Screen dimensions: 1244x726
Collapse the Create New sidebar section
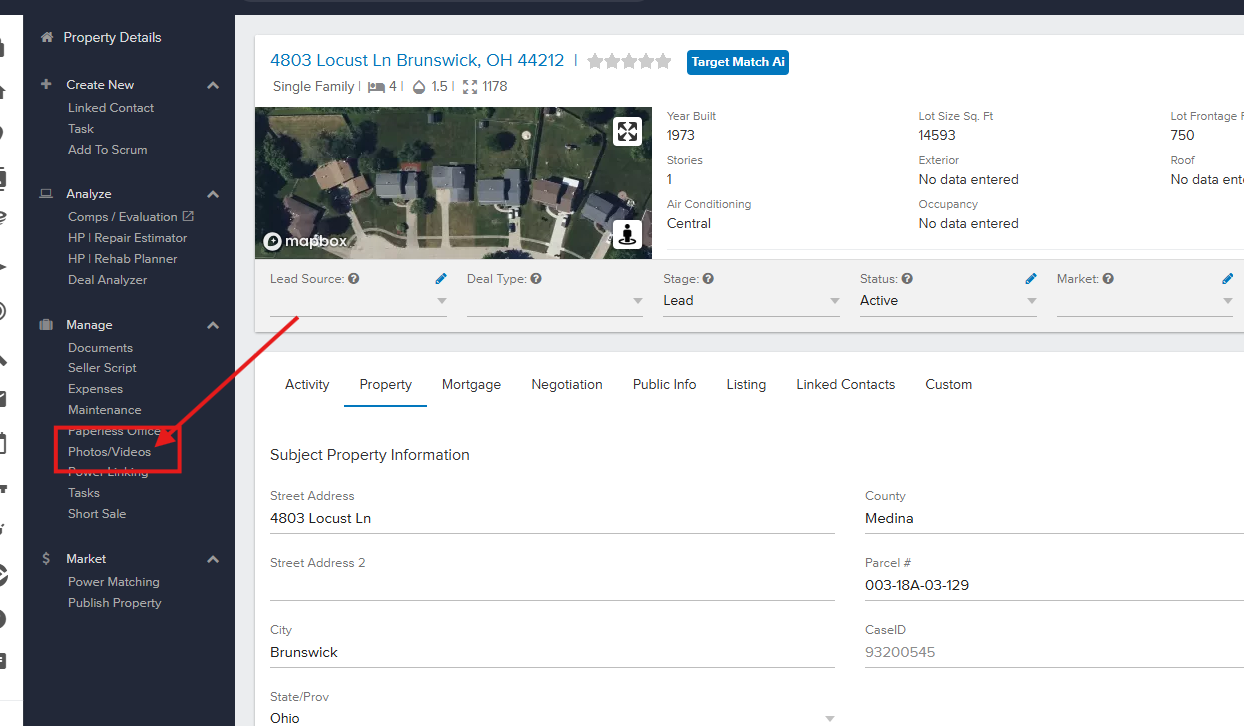tap(213, 85)
